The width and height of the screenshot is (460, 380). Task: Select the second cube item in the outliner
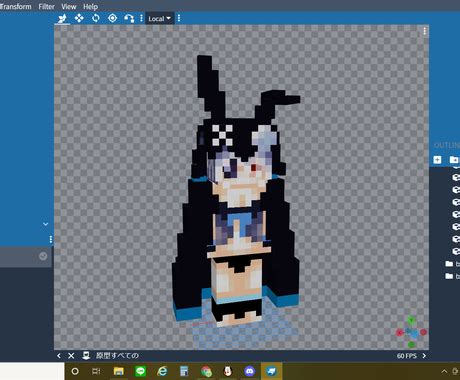pyautogui.click(x=456, y=189)
